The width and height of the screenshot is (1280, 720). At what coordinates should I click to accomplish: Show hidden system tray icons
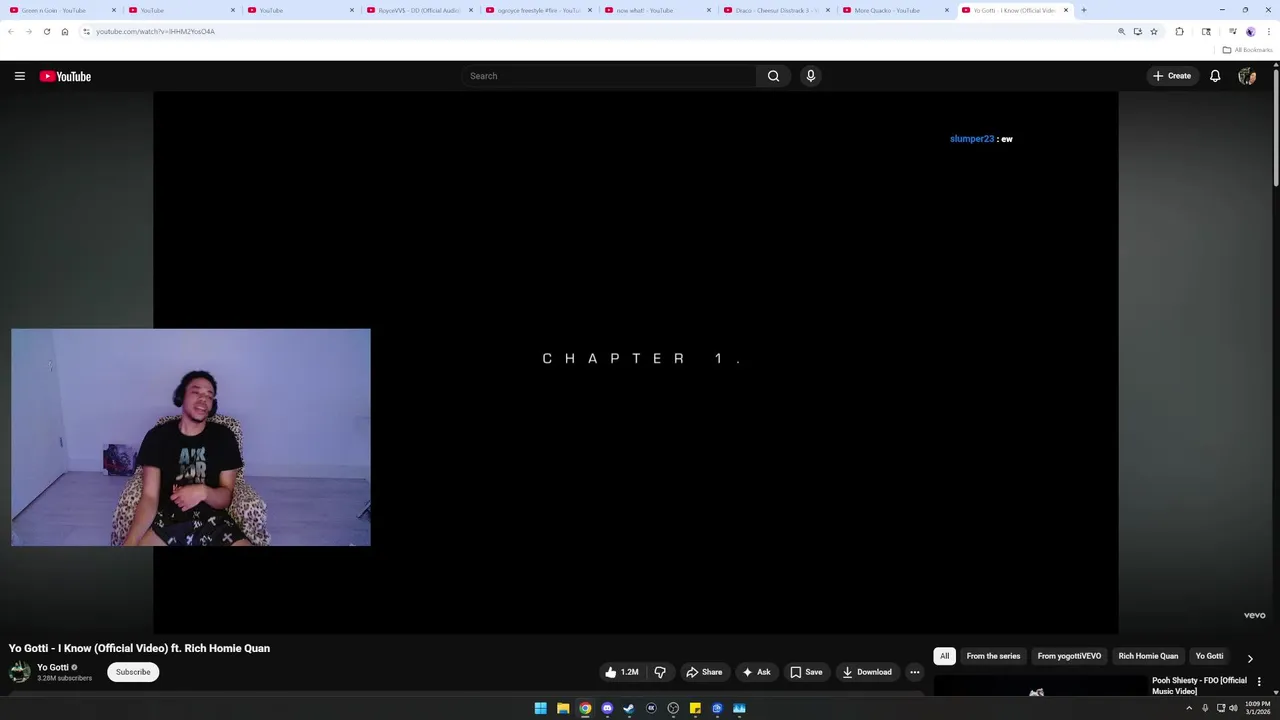click(x=1189, y=708)
